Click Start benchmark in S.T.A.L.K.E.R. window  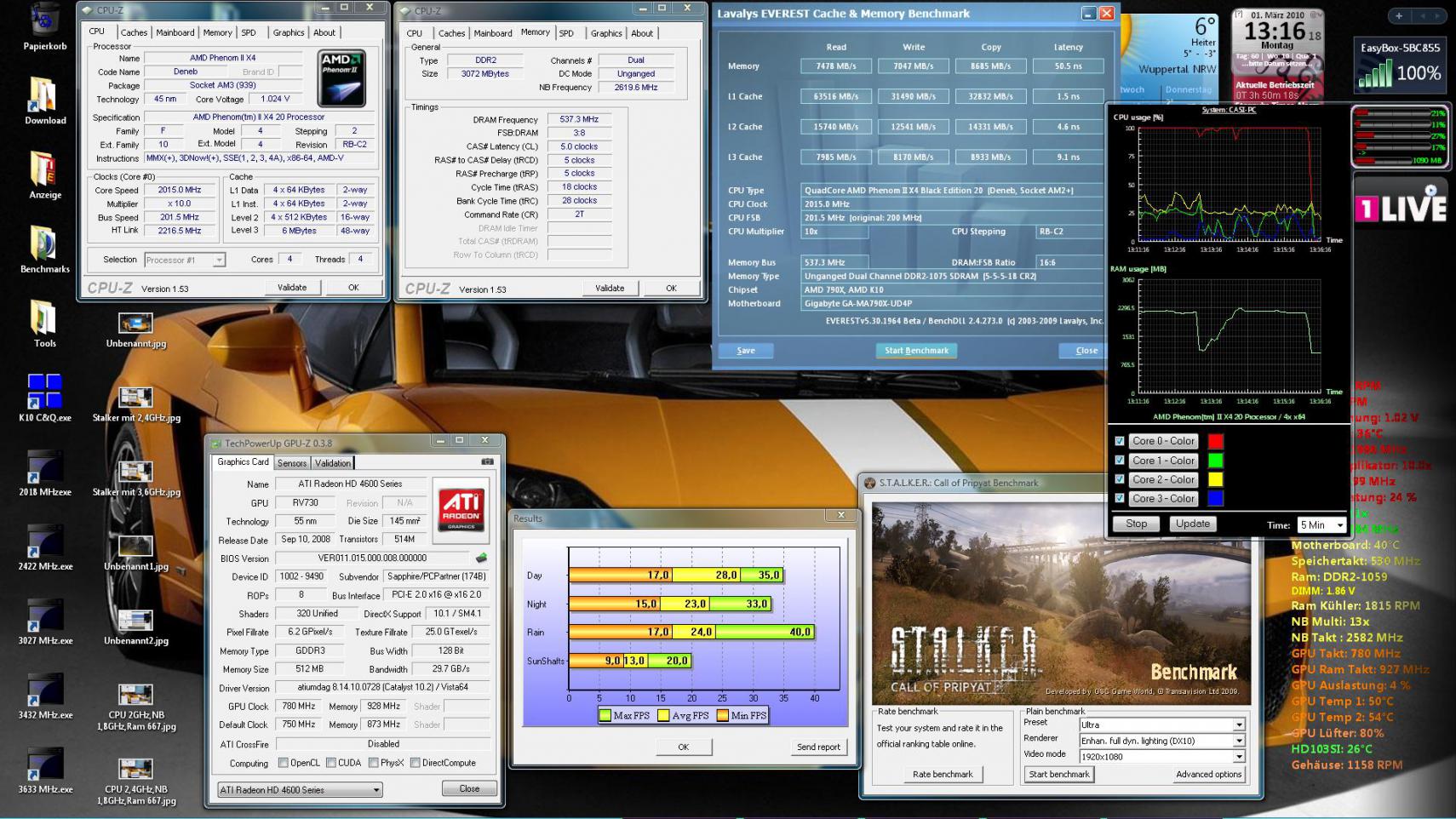pyautogui.click(x=1059, y=774)
